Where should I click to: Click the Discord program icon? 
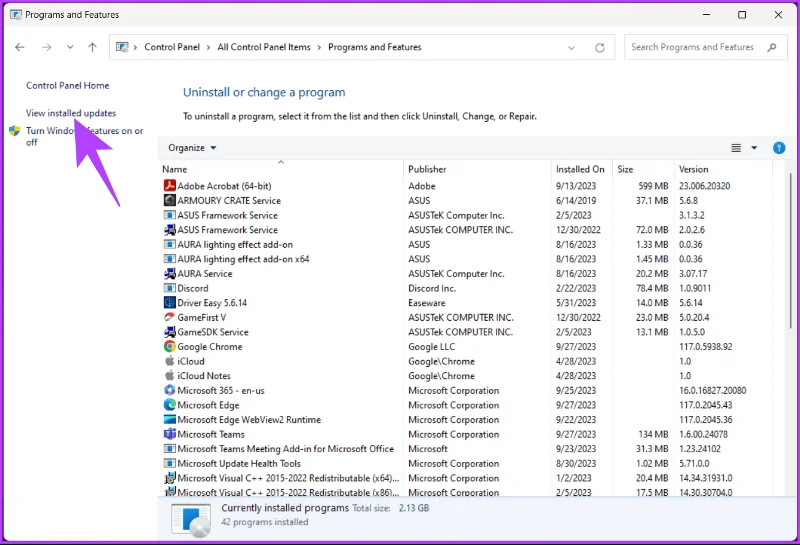pyautogui.click(x=169, y=288)
